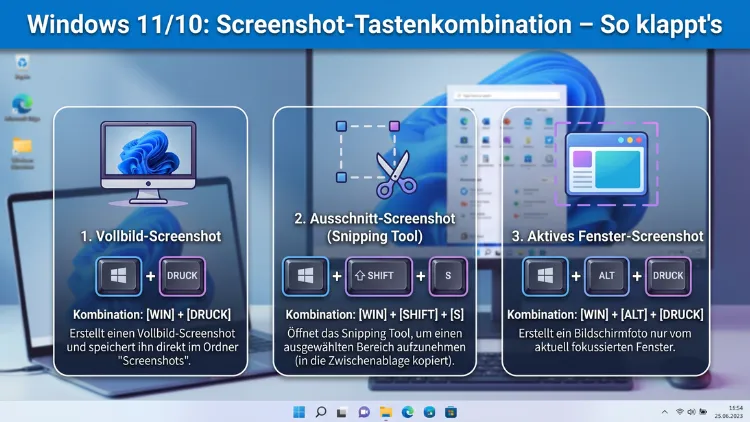Image resolution: width=750 pixels, height=422 pixels.
Task: Click the Windows key under Vollbild-Screenshot
Action: (x=119, y=276)
